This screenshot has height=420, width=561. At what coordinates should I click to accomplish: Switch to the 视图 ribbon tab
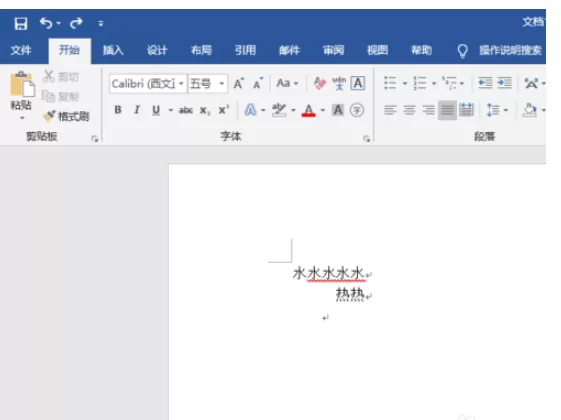pos(377,50)
